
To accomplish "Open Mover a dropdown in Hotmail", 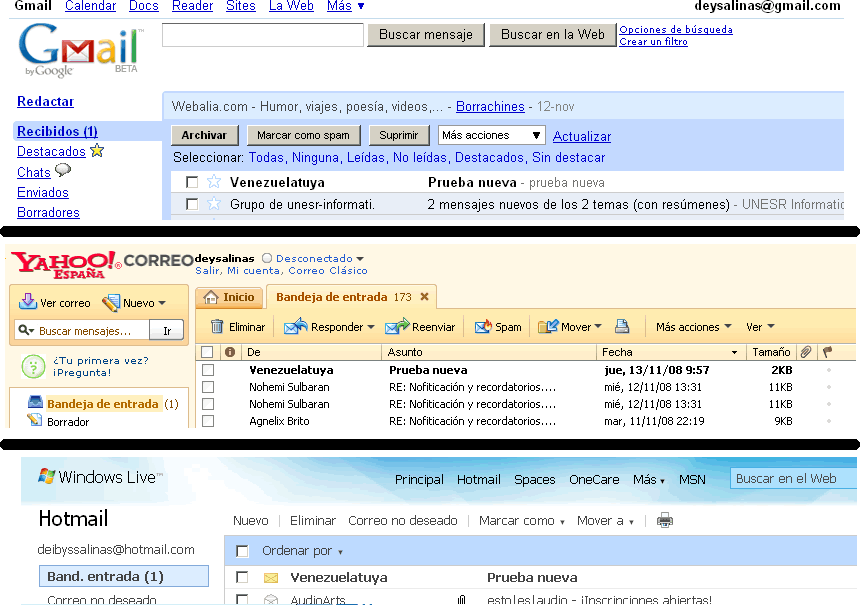I will click(605, 521).
